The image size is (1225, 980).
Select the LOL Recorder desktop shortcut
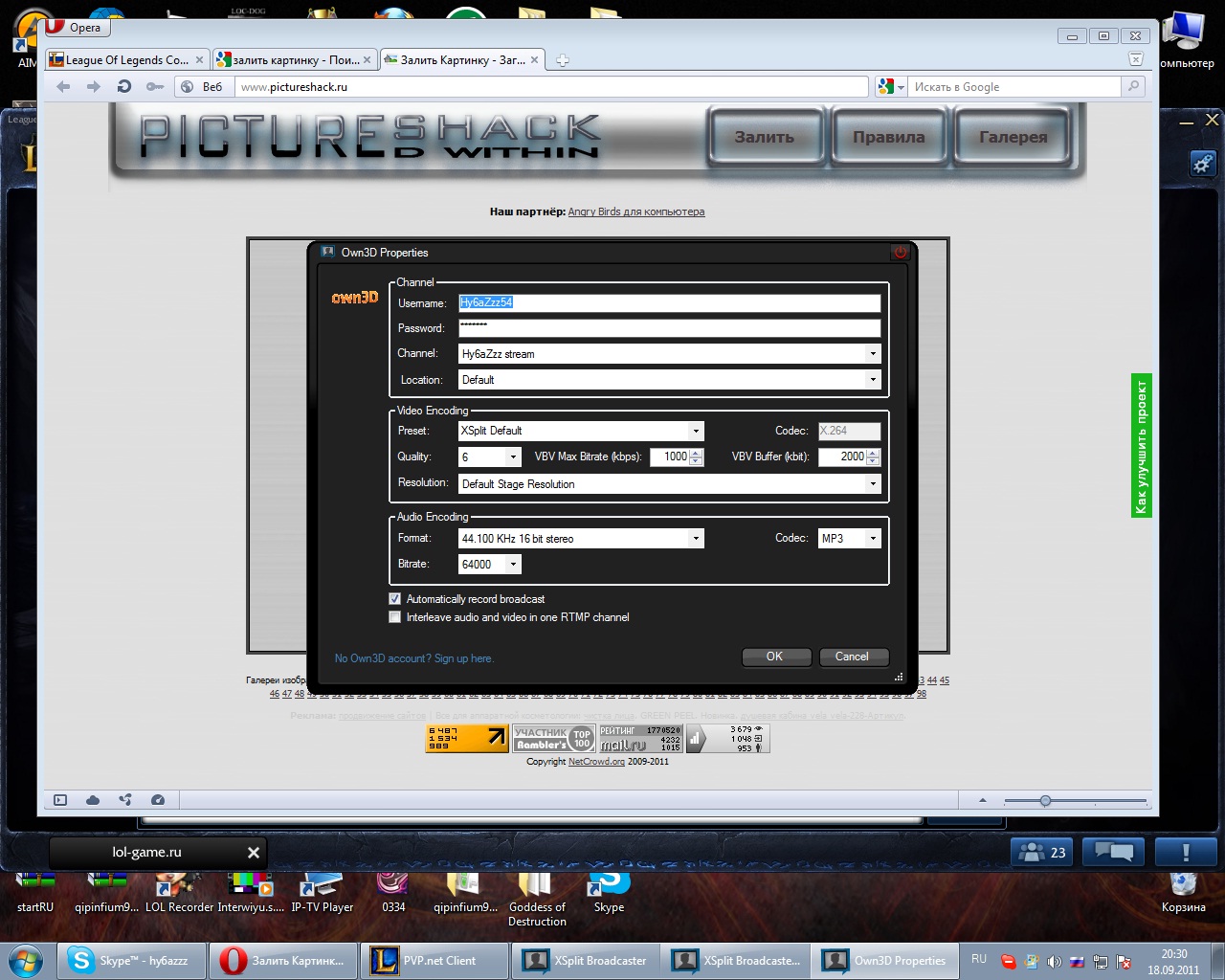point(179,892)
